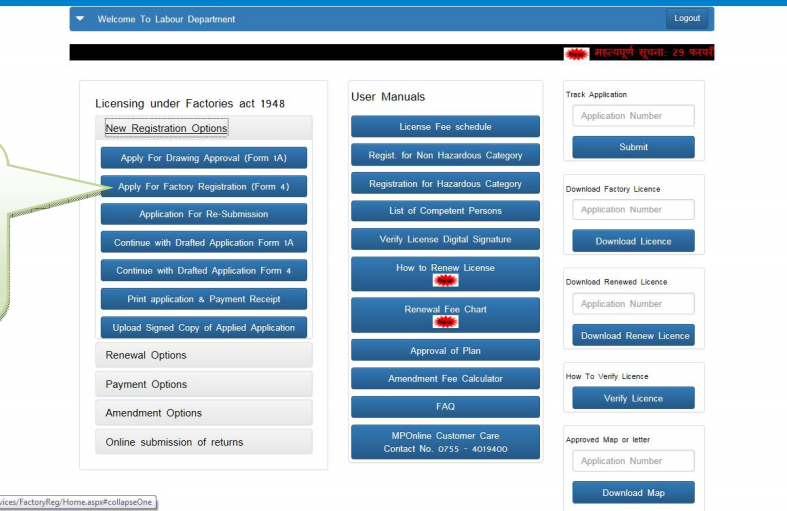This screenshot has width=787, height=511.
Task: Click Apply For Drawing Approval (Form 1A)
Action: tap(203, 158)
